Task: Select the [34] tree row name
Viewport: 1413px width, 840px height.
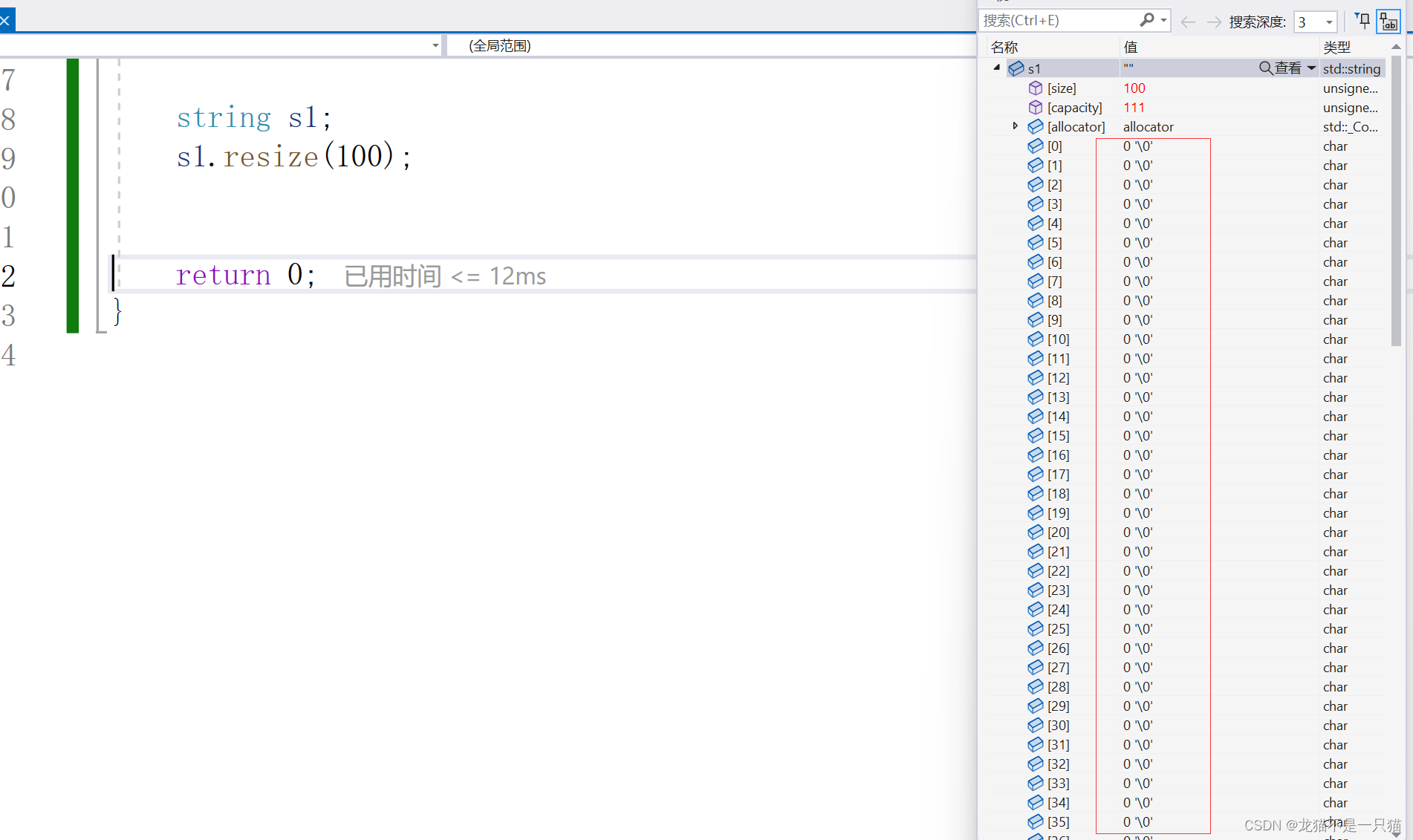Action: pyautogui.click(x=1059, y=802)
